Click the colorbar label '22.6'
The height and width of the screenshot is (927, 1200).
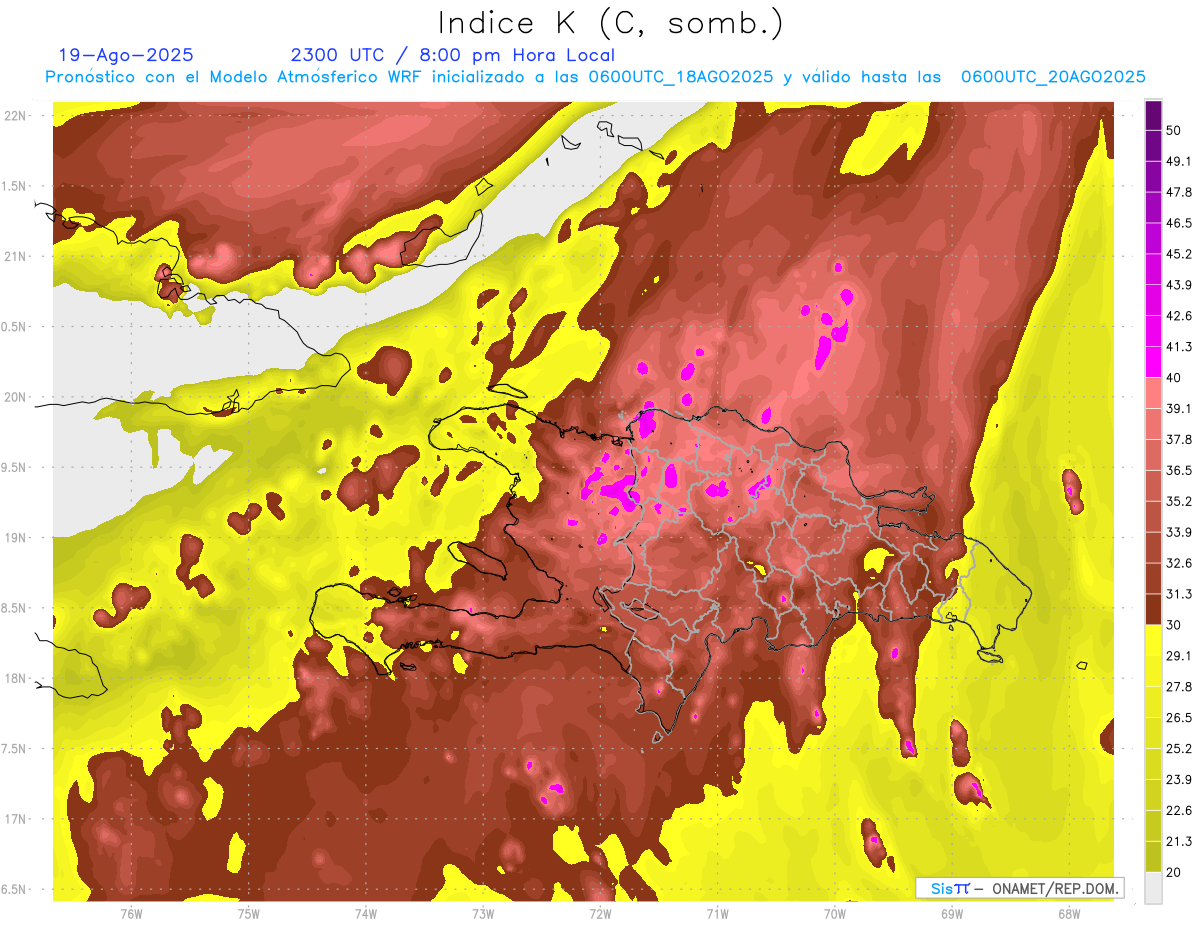[x=1179, y=810]
